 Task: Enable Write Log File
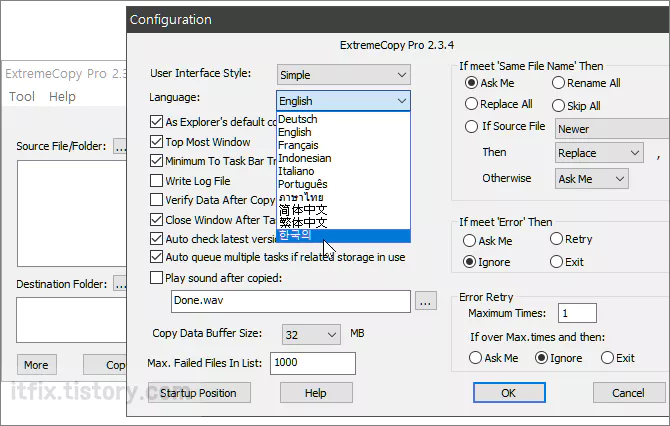156,181
